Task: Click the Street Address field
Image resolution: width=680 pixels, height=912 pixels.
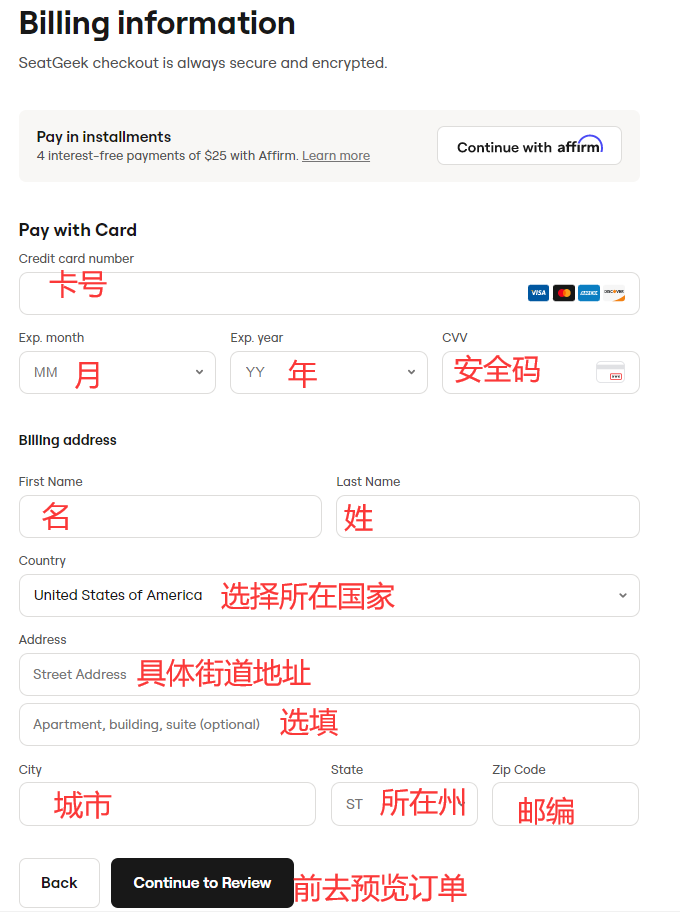Action: coord(329,674)
